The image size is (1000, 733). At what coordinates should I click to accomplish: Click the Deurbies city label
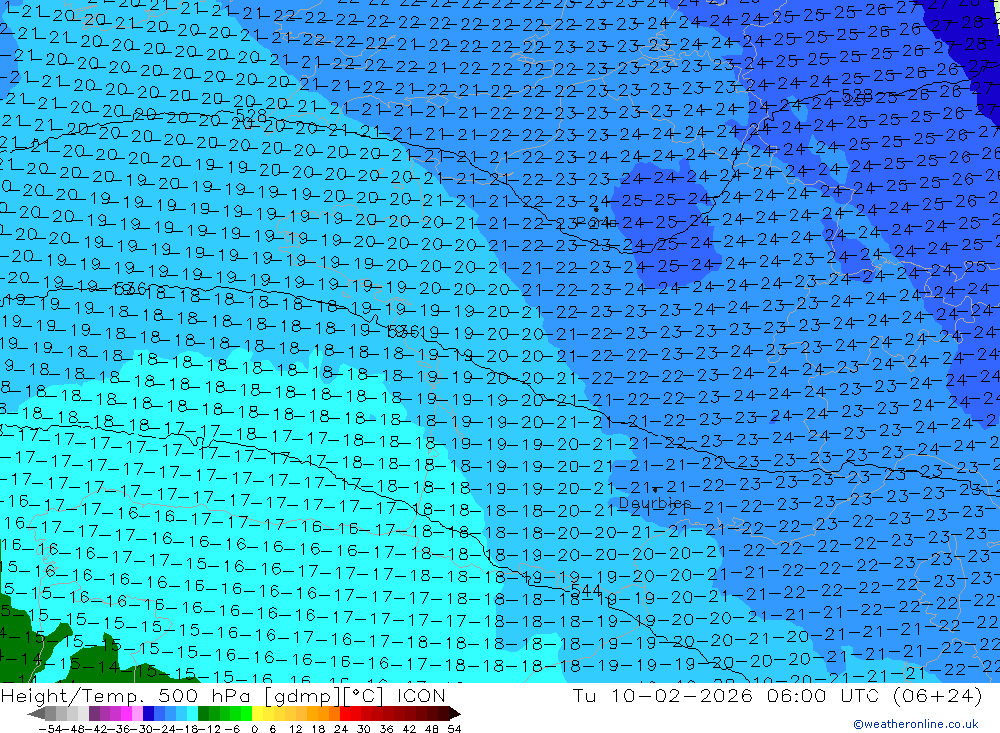click(x=655, y=503)
